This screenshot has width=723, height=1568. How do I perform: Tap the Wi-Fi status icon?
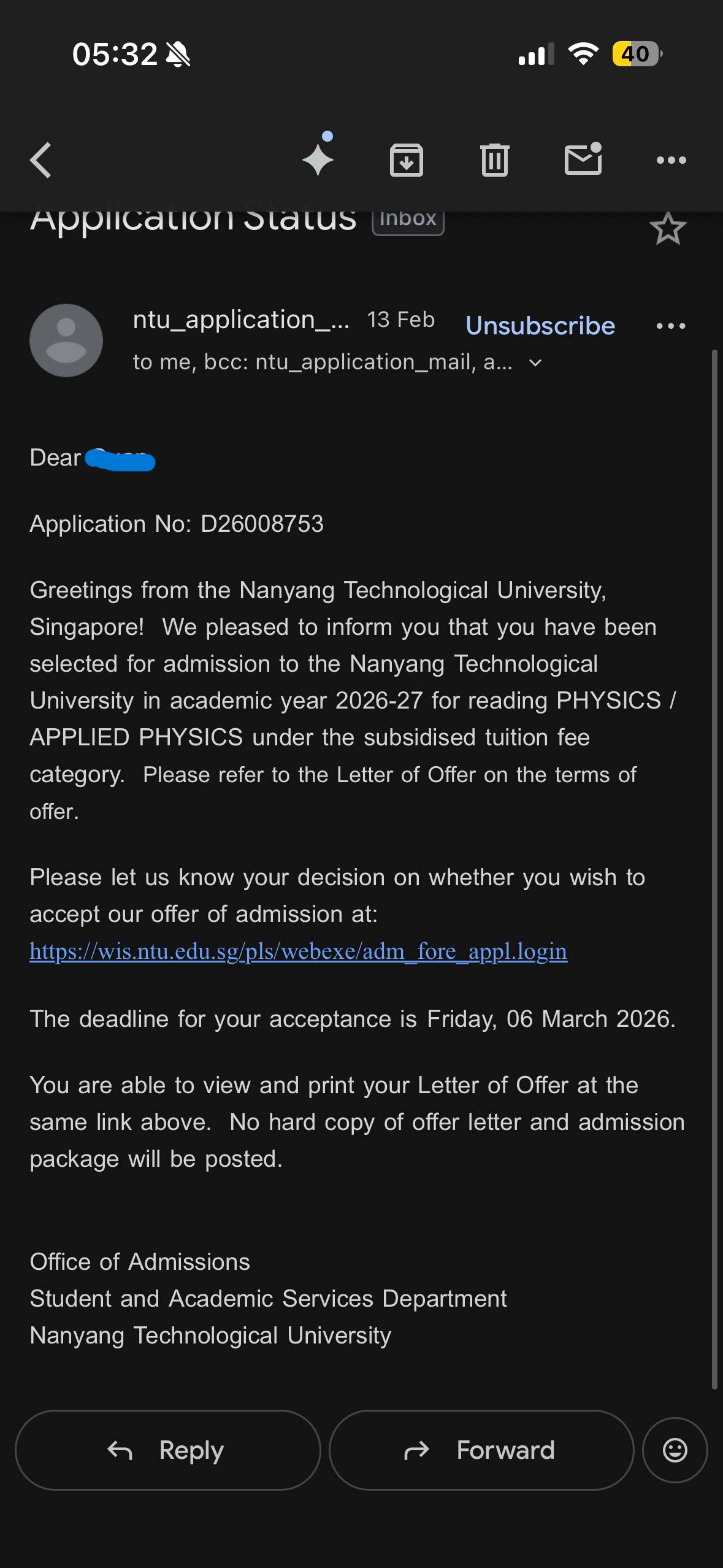[x=583, y=54]
